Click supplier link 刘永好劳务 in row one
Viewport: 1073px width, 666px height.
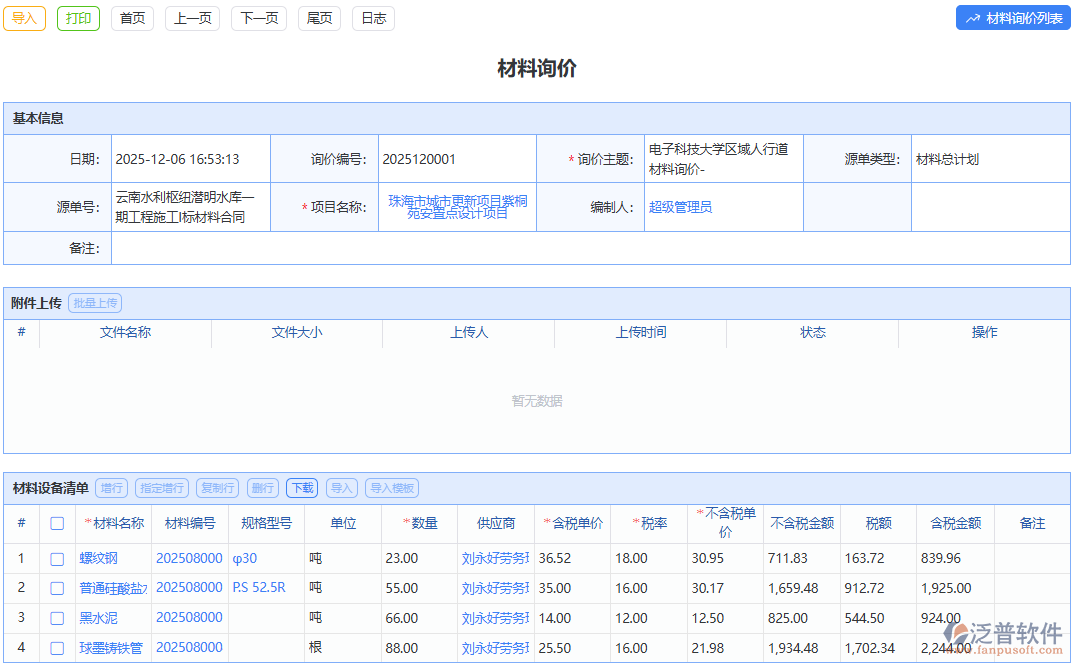[x=494, y=559]
